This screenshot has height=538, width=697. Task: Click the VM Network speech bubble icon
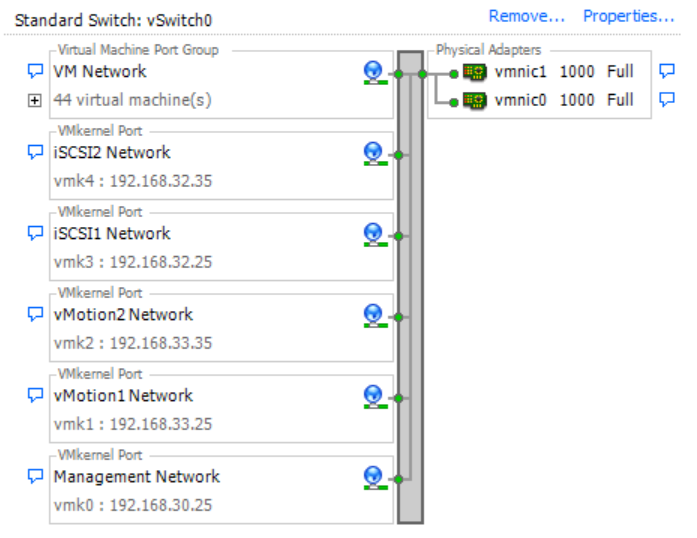[35, 71]
